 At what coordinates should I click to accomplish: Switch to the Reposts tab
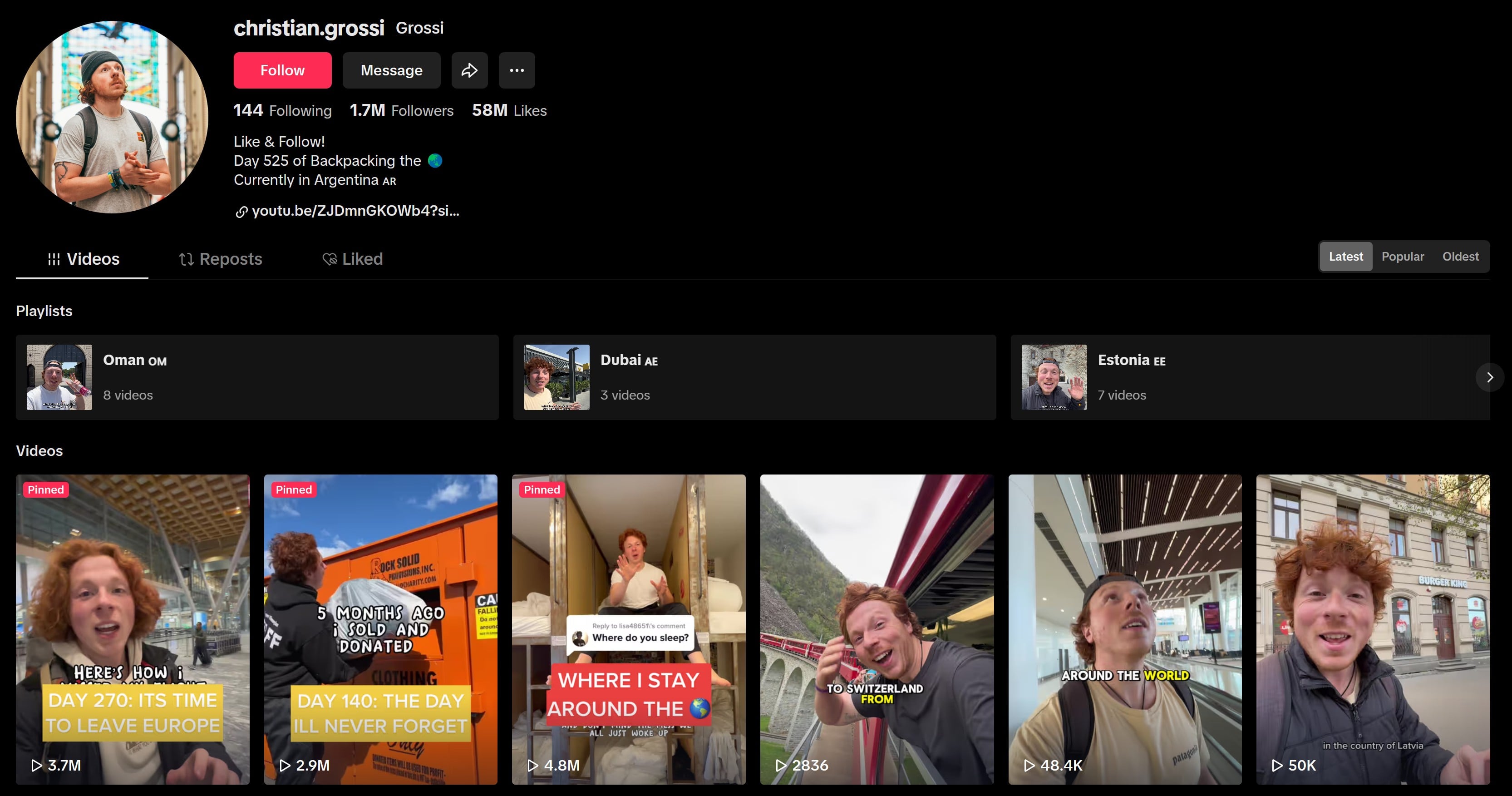[220, 259]
